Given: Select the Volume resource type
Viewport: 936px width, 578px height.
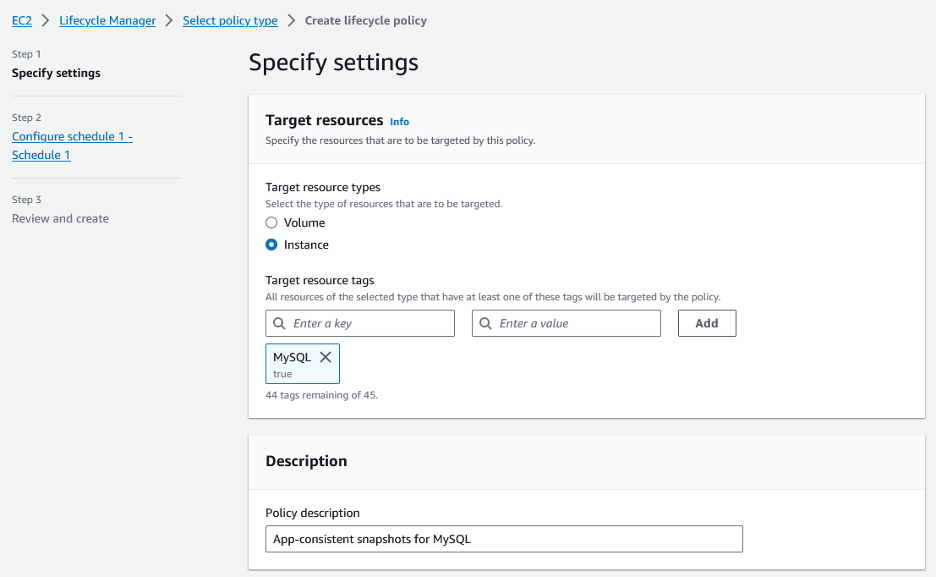Looking at the screenshot, I should click(x=270, y=223).
